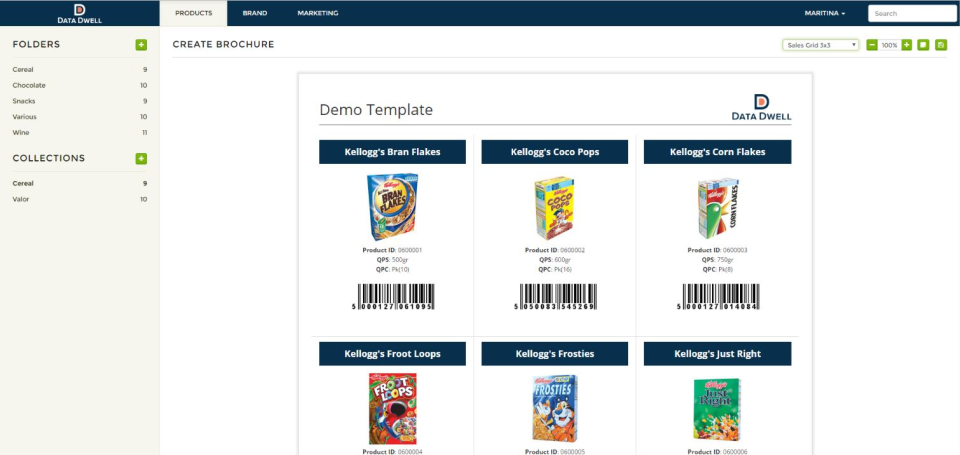Screen dimensions: 960x455
Task: Switch to the Brand tab
Action: coord(255,13)
